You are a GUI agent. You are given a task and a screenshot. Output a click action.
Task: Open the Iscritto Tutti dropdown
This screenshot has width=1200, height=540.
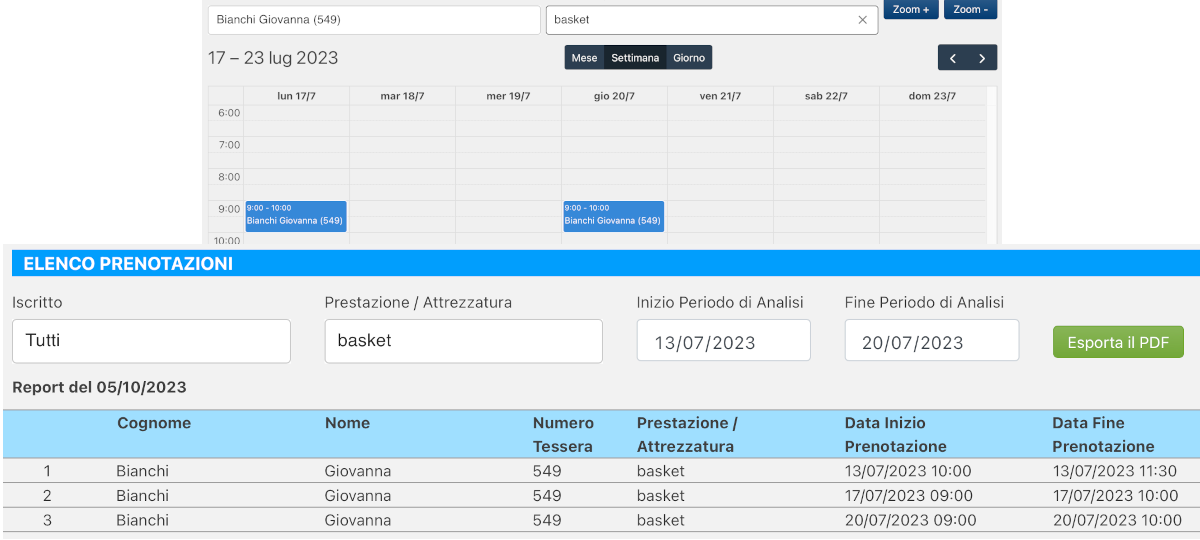point(151,341)
